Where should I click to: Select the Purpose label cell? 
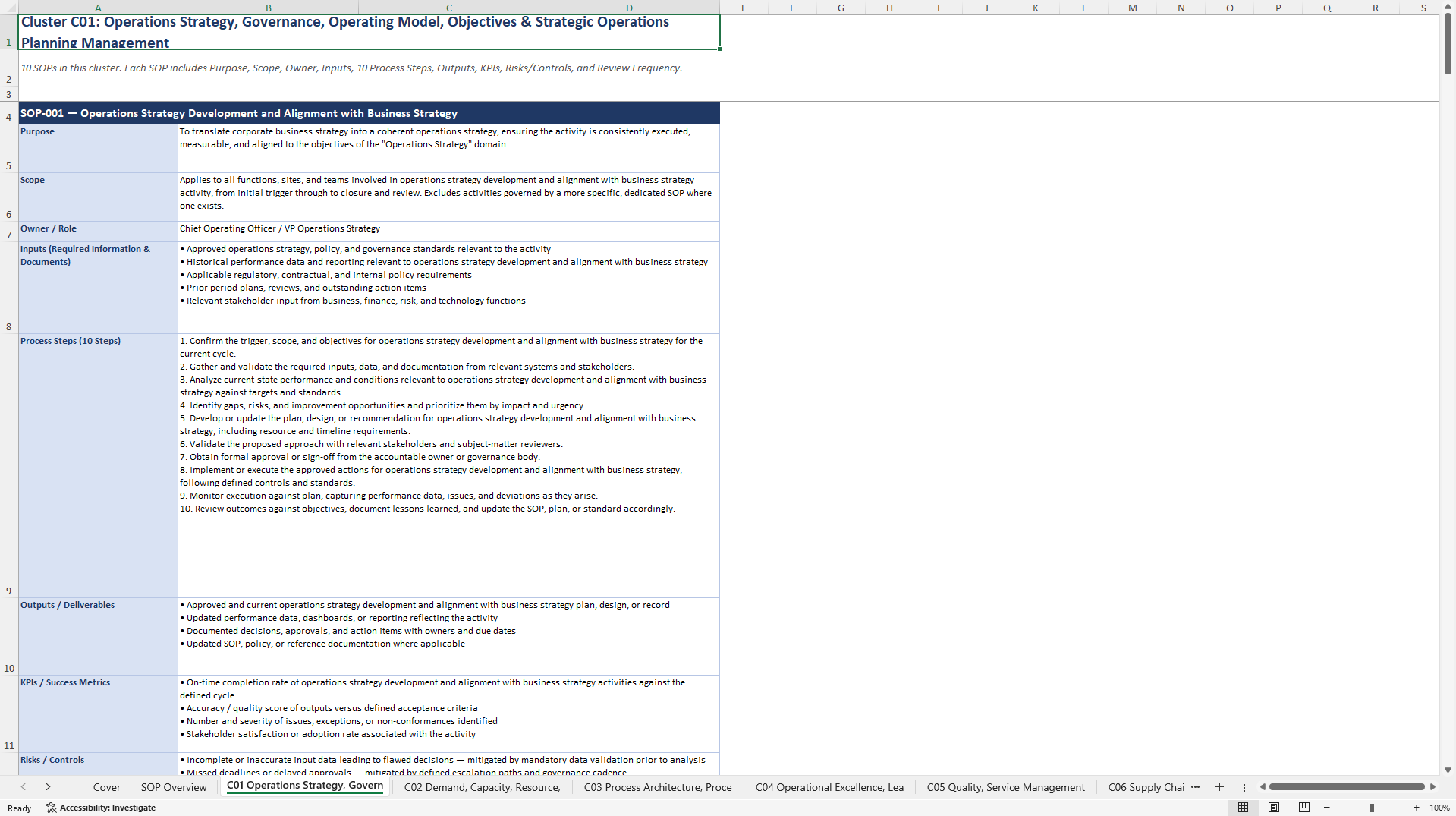click(98, 149)
